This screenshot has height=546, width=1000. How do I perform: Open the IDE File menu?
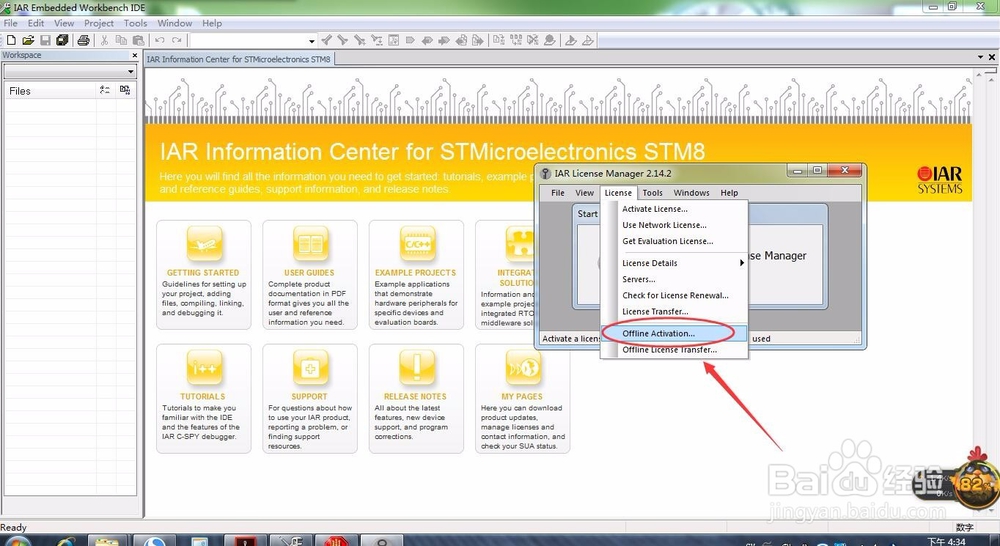10,23
